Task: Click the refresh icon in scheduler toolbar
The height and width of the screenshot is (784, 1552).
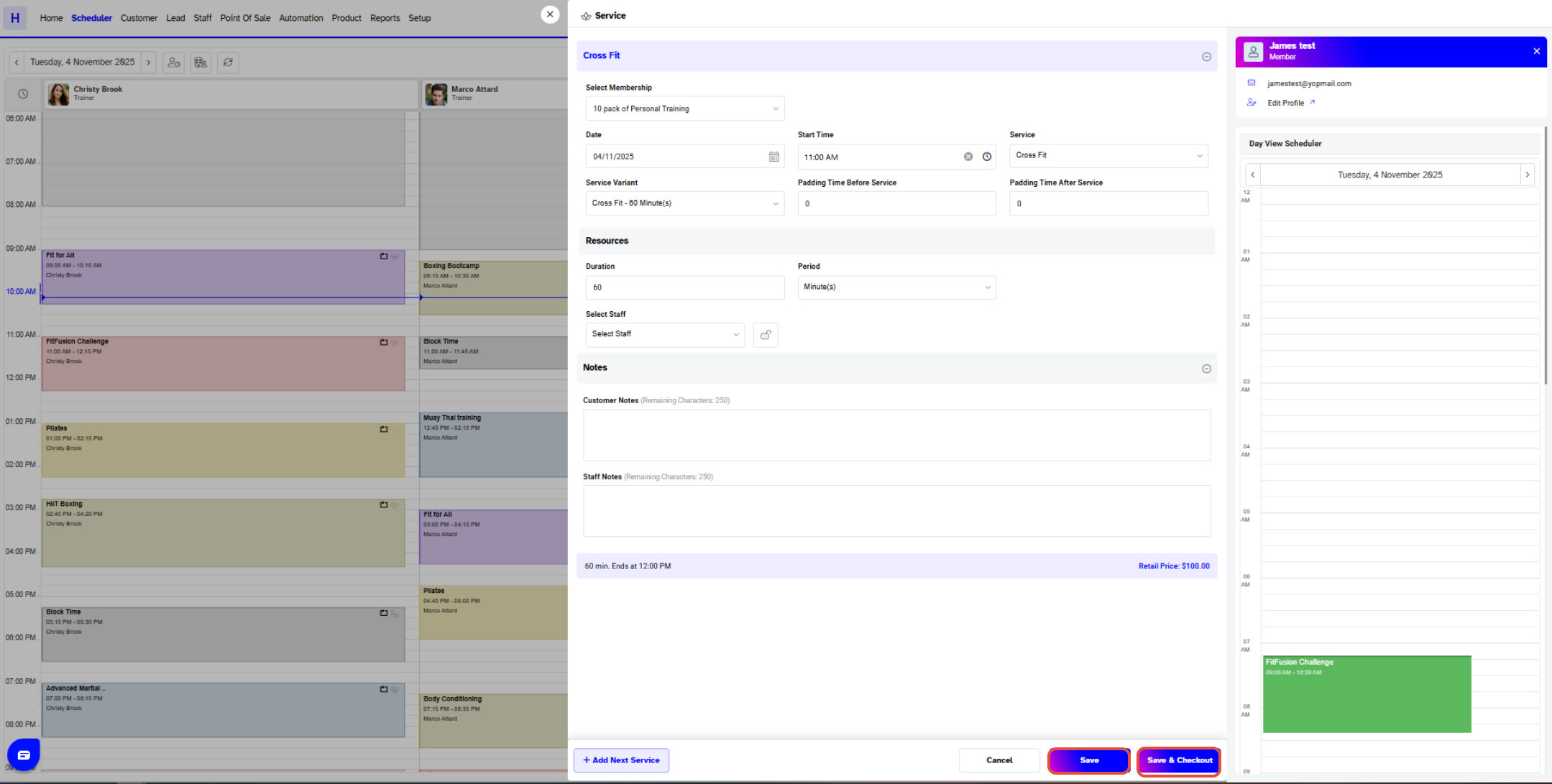Action: point(228,63)
